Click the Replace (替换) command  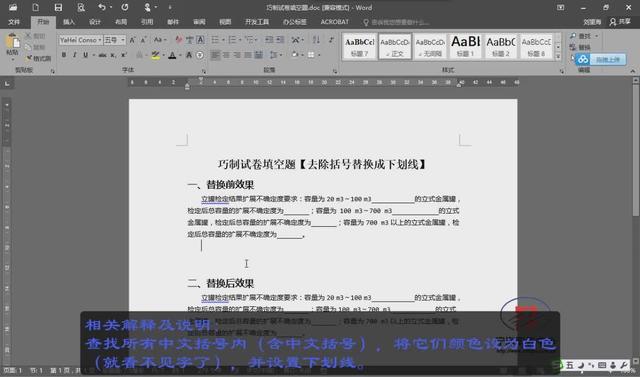(580, 47)
